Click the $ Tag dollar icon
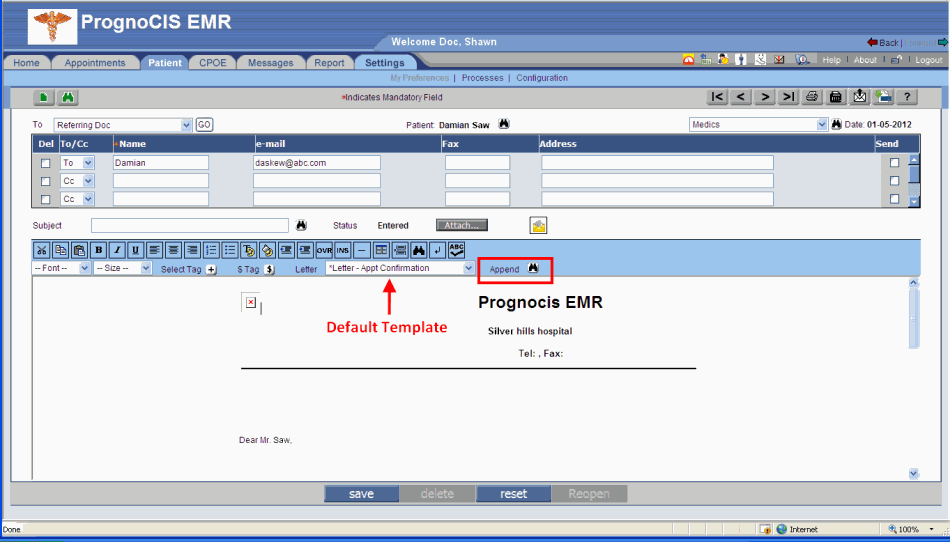This screenshot has height=542, width=950. click(x=270, y=270)
